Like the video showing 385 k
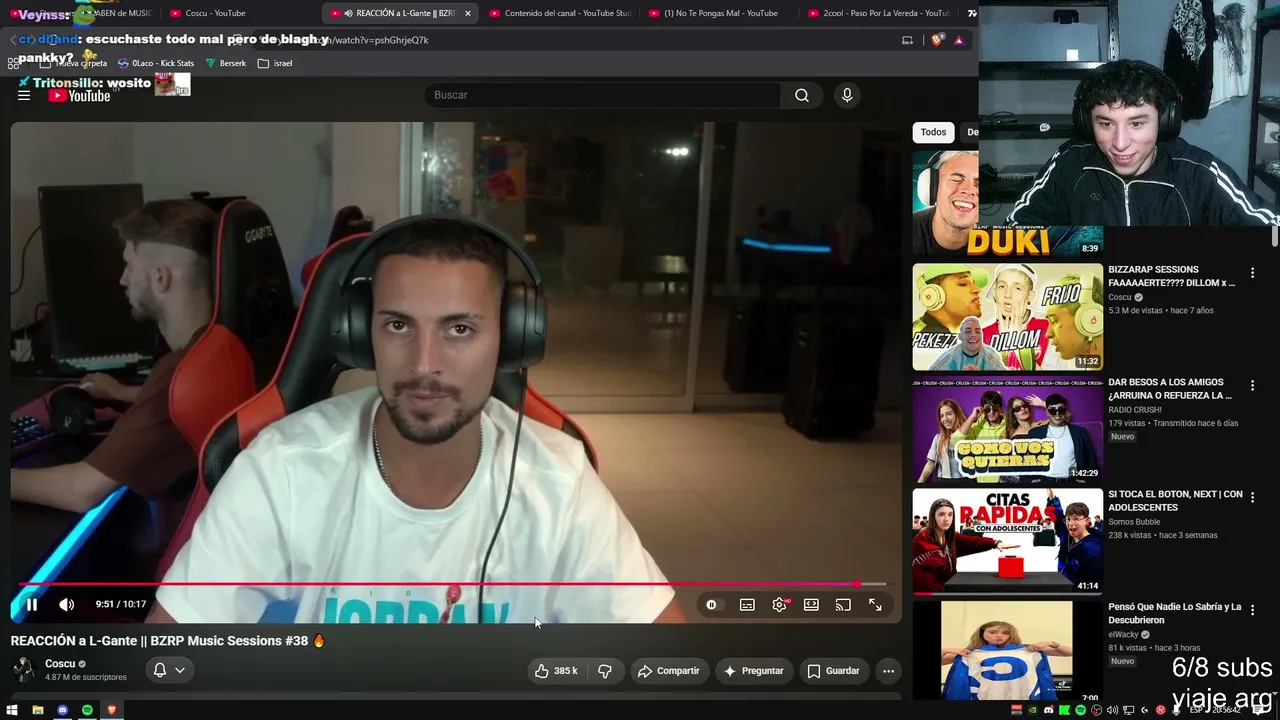 click(x=557, y=671)
